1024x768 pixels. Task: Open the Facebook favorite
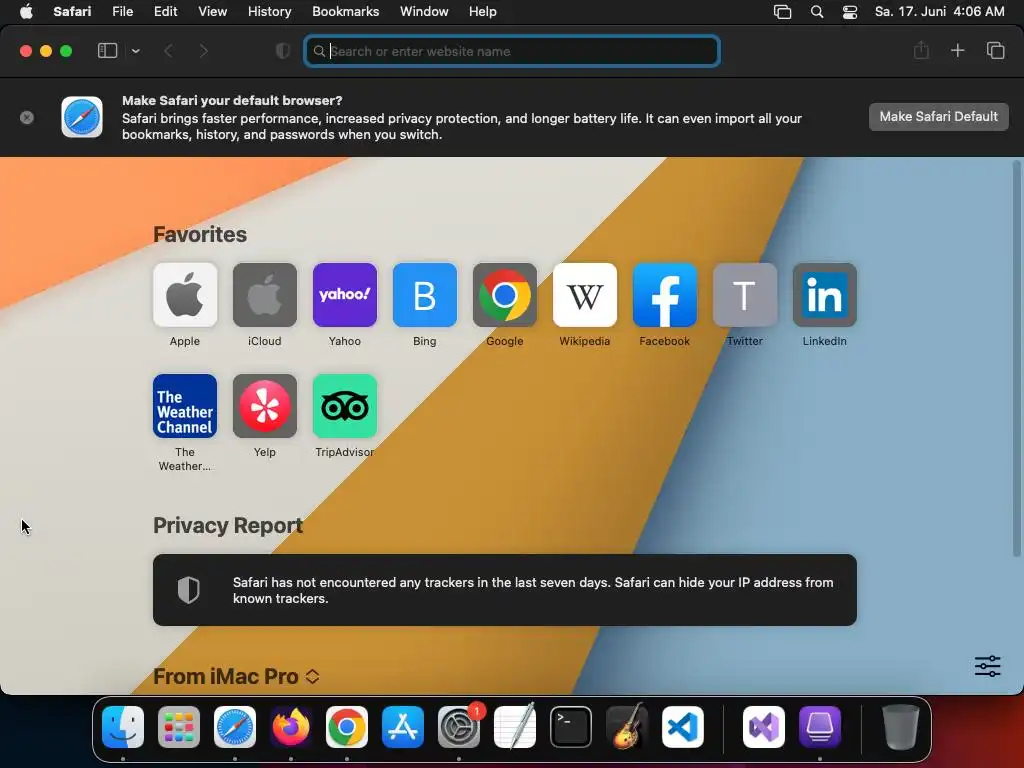click(665, 295)
